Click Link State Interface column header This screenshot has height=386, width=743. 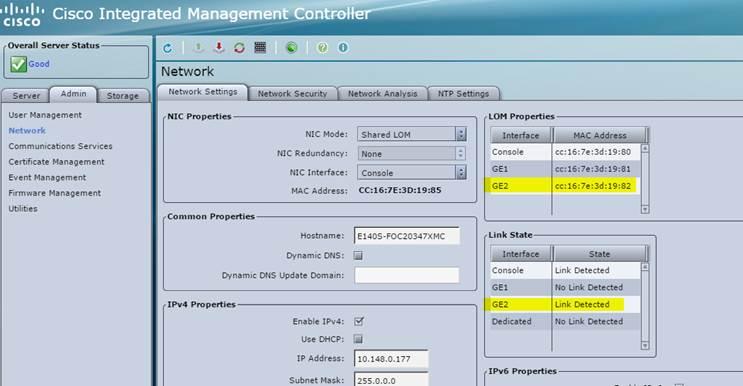tap(521, 254)
